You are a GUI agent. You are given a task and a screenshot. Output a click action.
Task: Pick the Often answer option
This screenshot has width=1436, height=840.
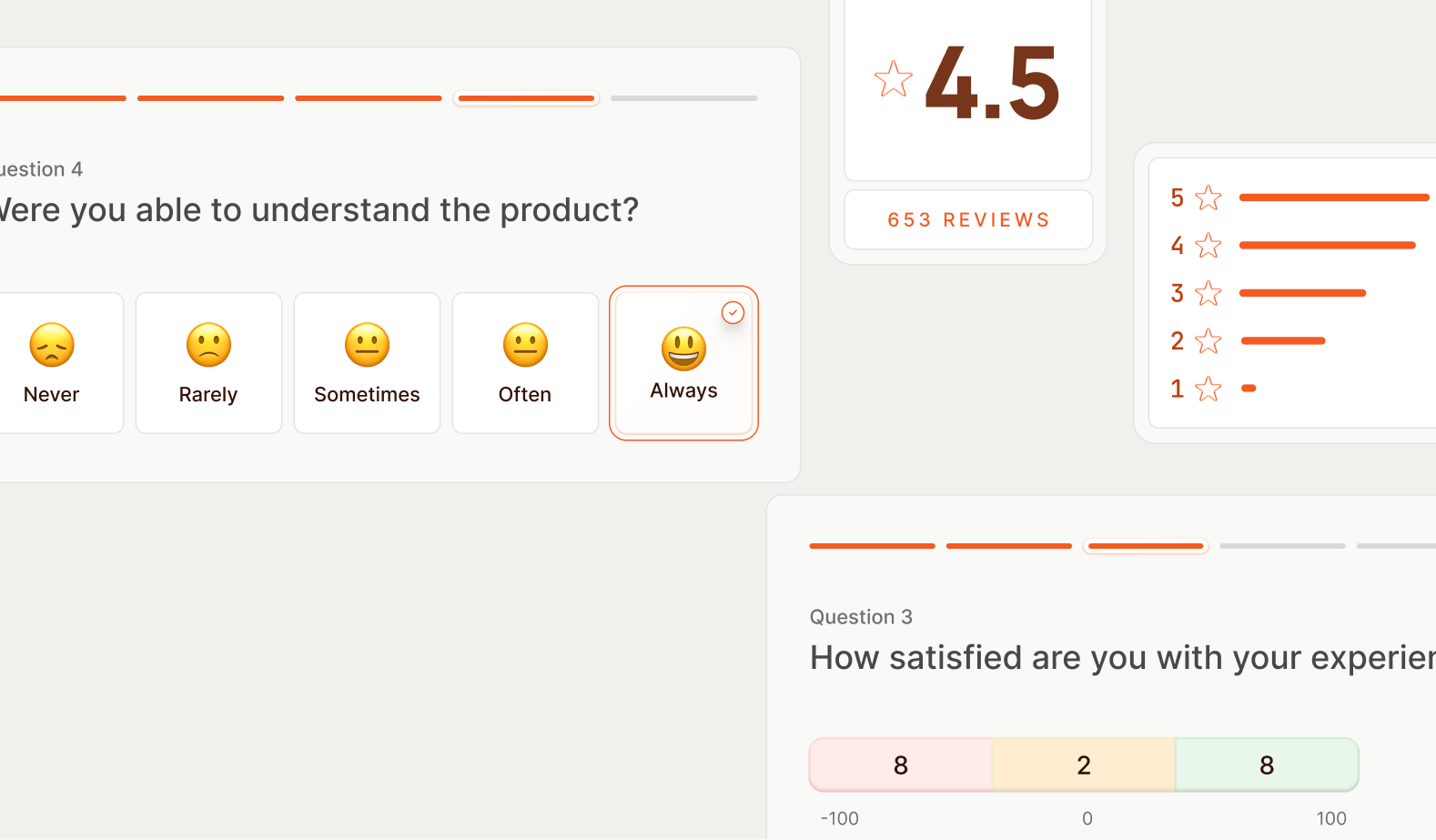click(x=525, y=363)
